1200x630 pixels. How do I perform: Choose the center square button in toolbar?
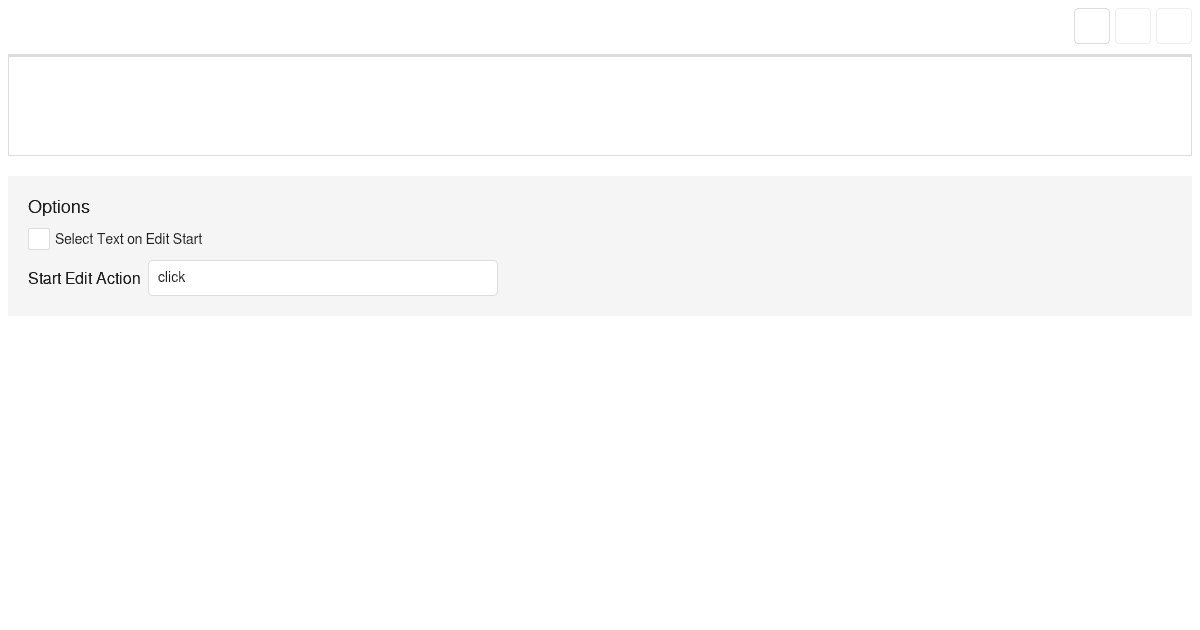coord(1133,26)
